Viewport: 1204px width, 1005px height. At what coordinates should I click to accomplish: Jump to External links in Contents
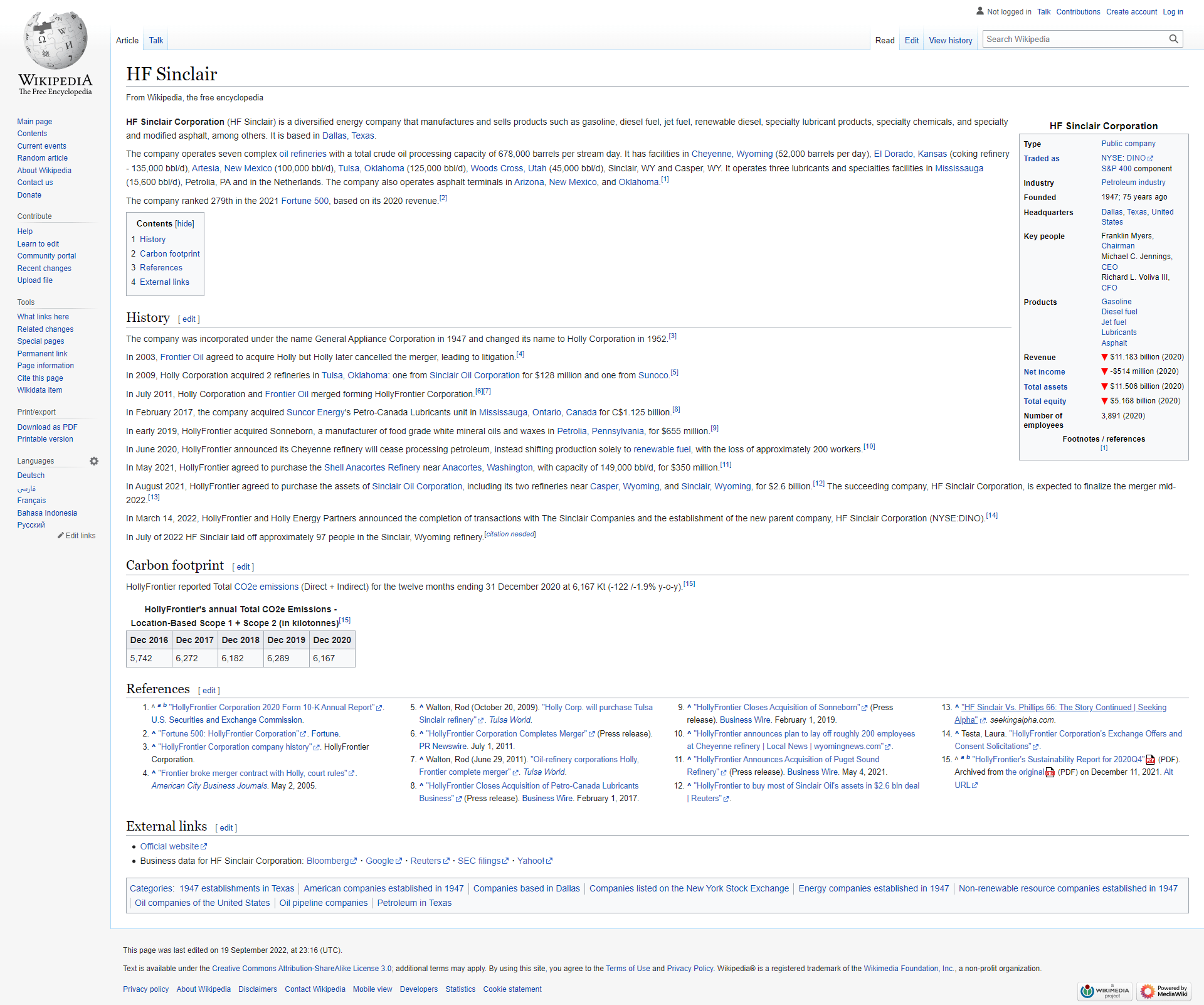(x=164, y=282)
